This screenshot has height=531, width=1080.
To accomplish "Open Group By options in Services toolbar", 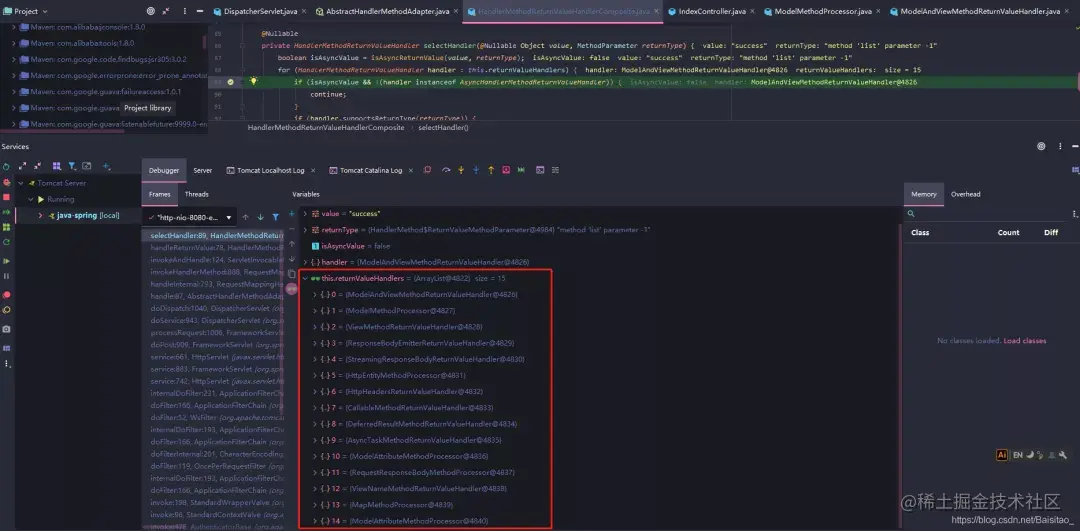I will point(56,167).
